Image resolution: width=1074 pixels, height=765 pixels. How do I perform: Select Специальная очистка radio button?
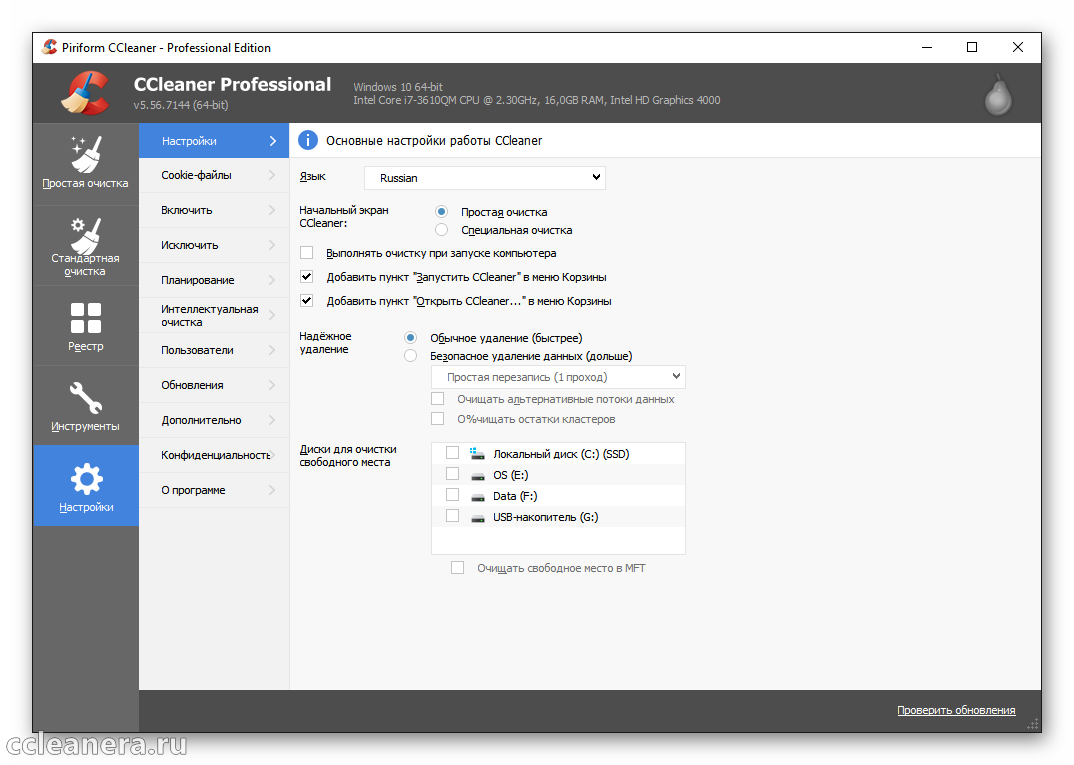[441, 230]
